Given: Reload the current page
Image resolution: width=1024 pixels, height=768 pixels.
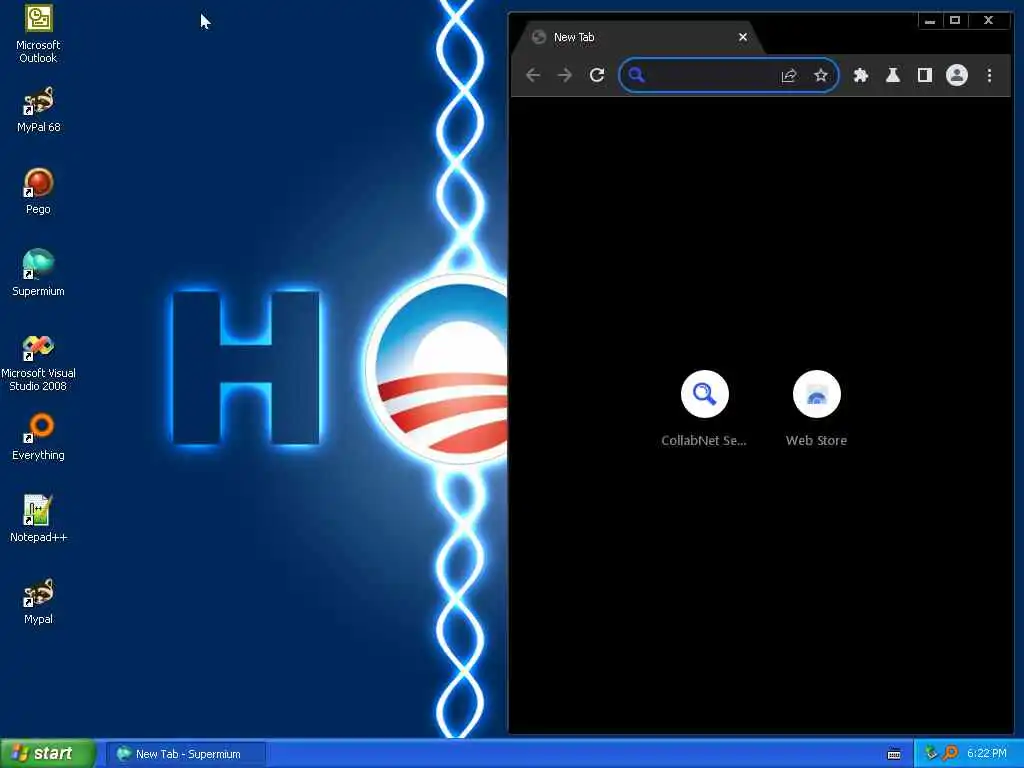Looking at the screenshot, I should coord(597,75).
